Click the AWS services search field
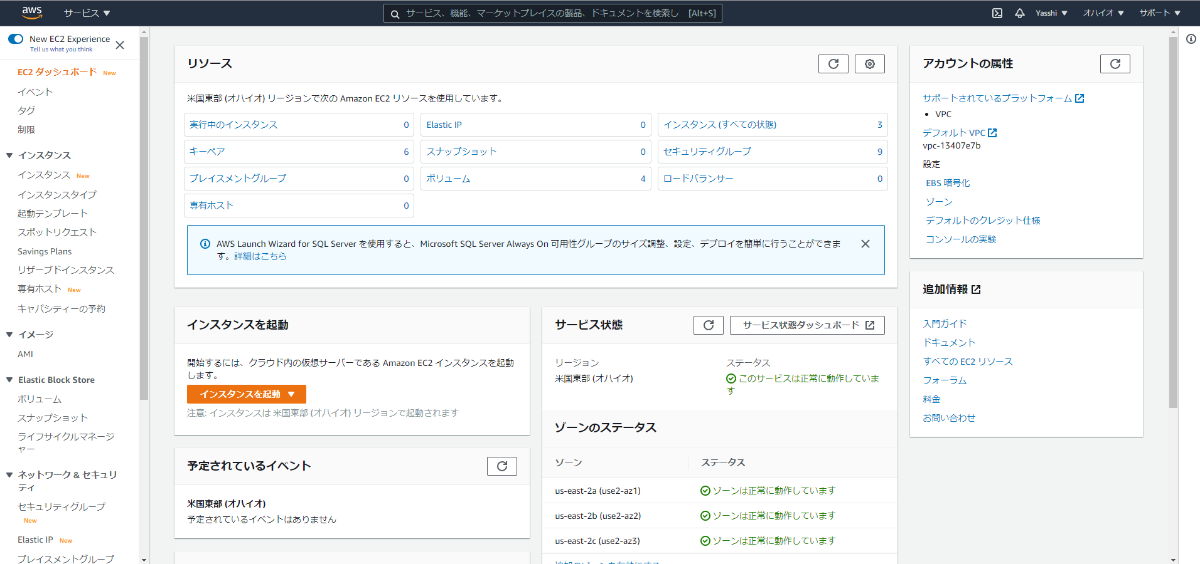This screenshot has width=1200, height=564. coord(553,13)
